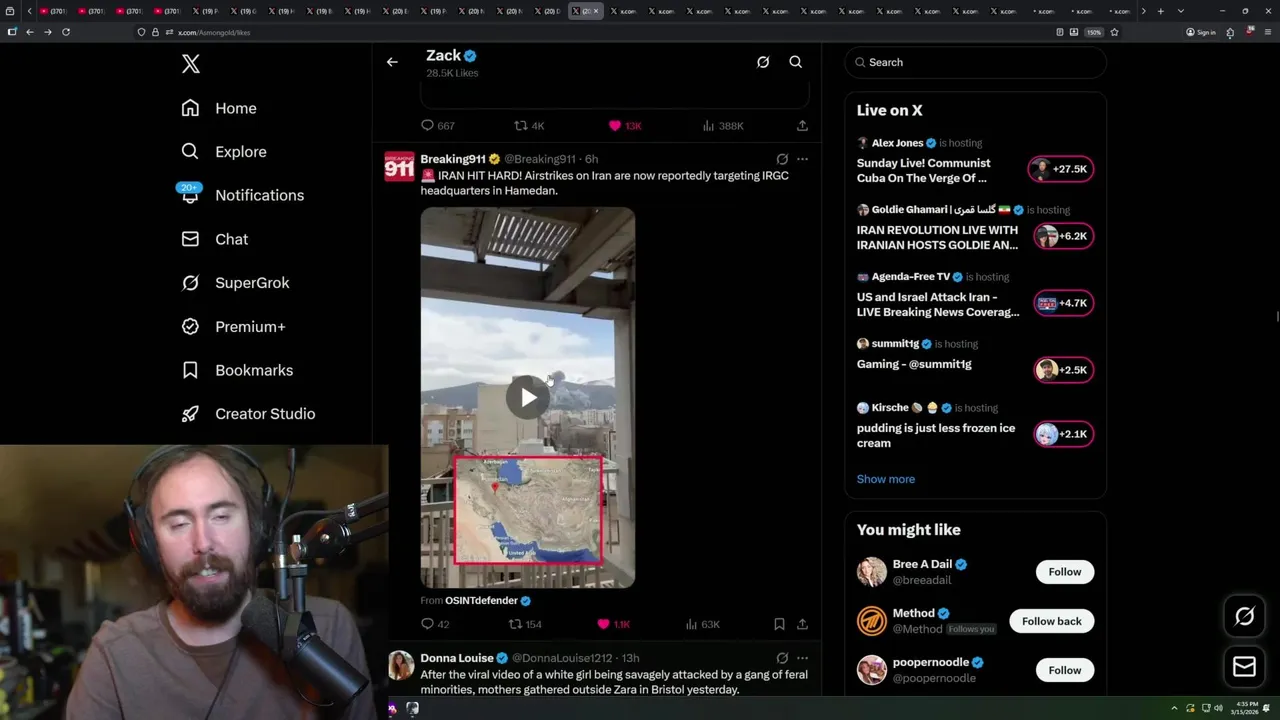Repost the post with 4K reposts
Screen dimensions: 1280x720
click(x=529, y=126)
